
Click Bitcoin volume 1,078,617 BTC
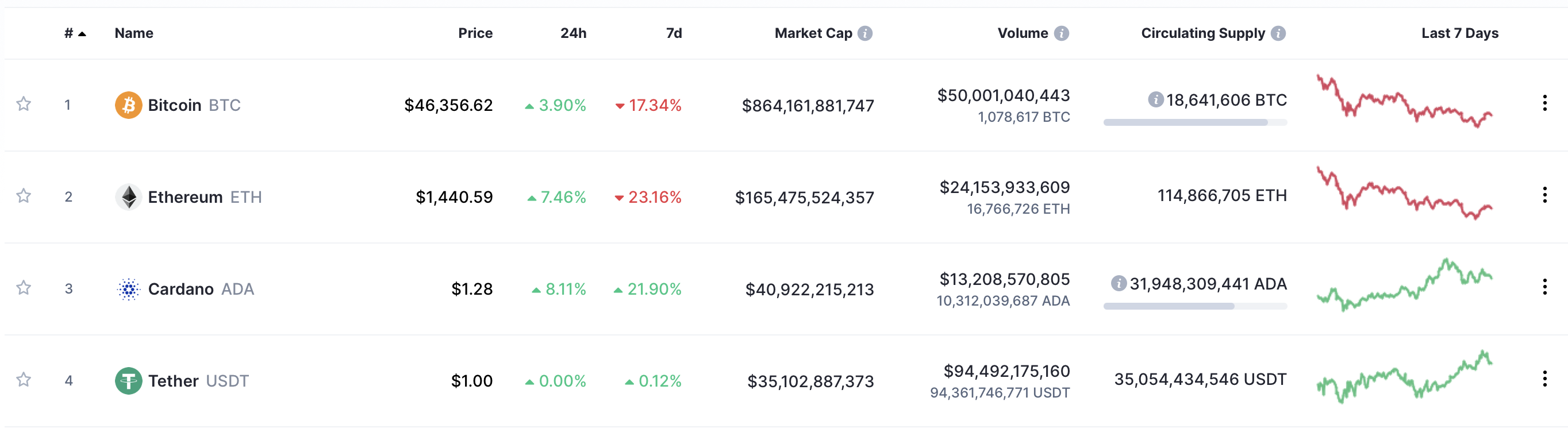[x=1024, y=117]
